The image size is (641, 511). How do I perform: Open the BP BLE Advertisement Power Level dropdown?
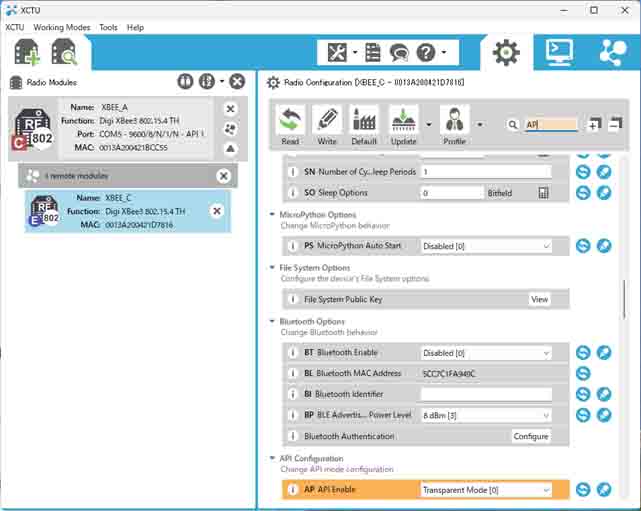coord(486,415)
